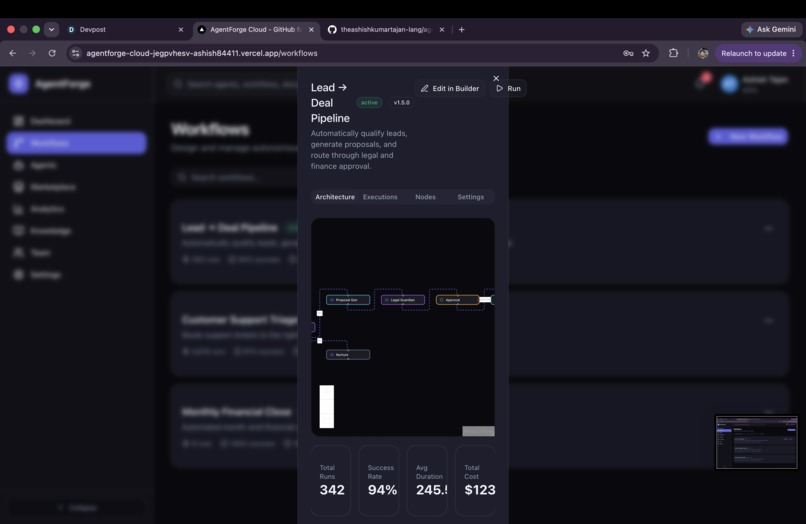The width and height of the screenshot is (806, 524).
Task: Click the AgentForge logo in sidebar
Action: [x=19, y=83]
